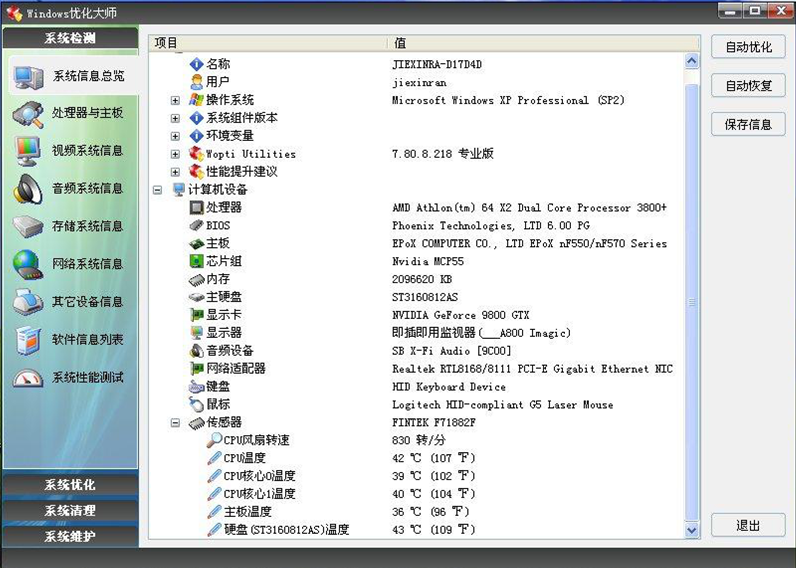Click the 保存信息 button
The image size is (796, 568).
tap(748, 125)
